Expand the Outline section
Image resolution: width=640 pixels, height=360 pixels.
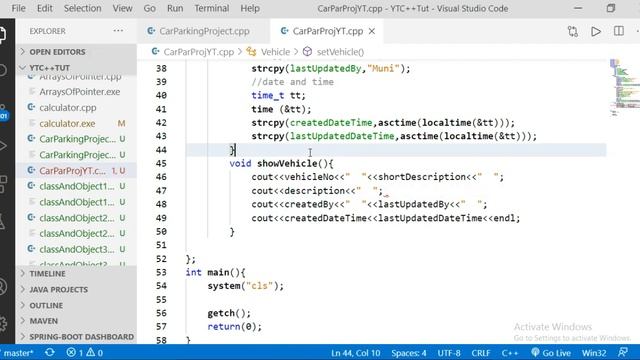(76, 305)
